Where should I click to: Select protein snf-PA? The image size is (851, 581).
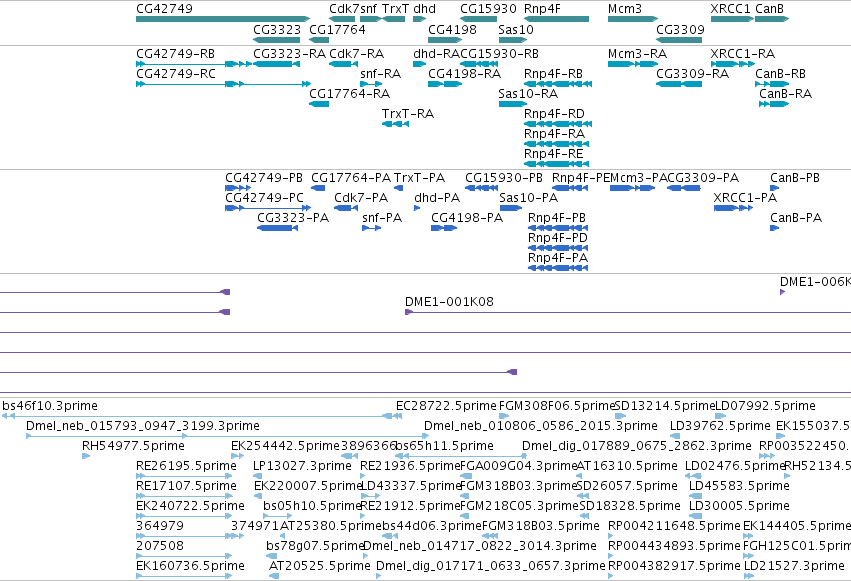372,228
